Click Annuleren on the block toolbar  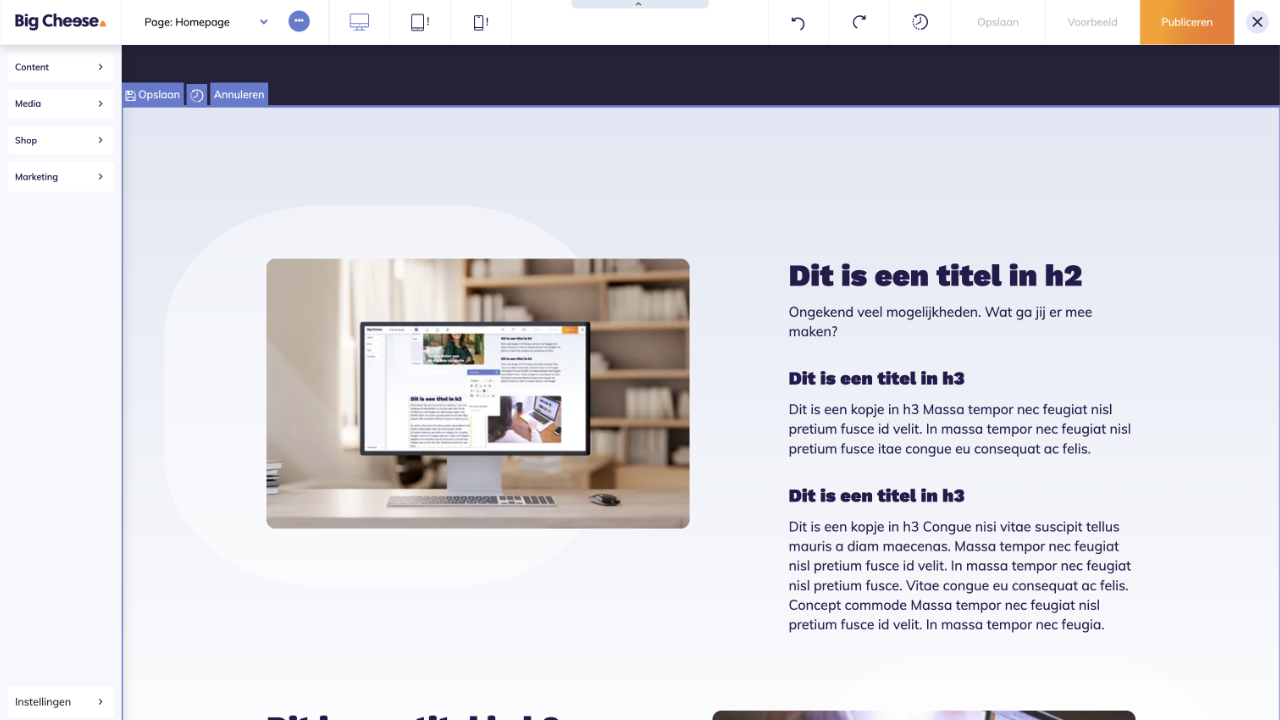coord(239,95)
